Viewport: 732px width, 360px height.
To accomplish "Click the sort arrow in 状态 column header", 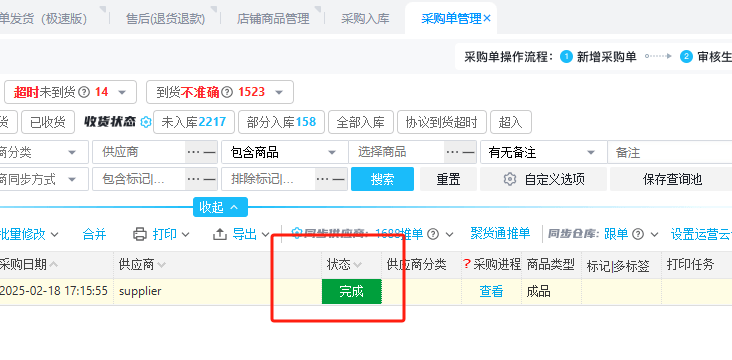I will pos(358,265).
